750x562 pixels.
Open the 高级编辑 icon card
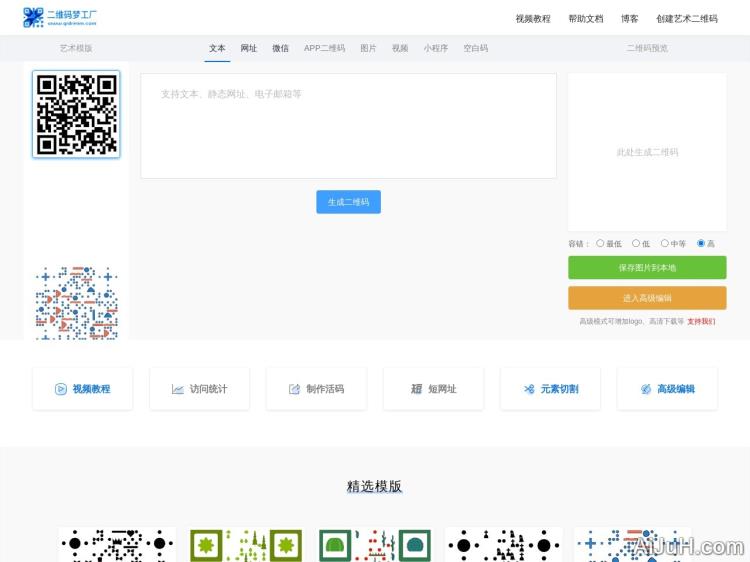667,389
